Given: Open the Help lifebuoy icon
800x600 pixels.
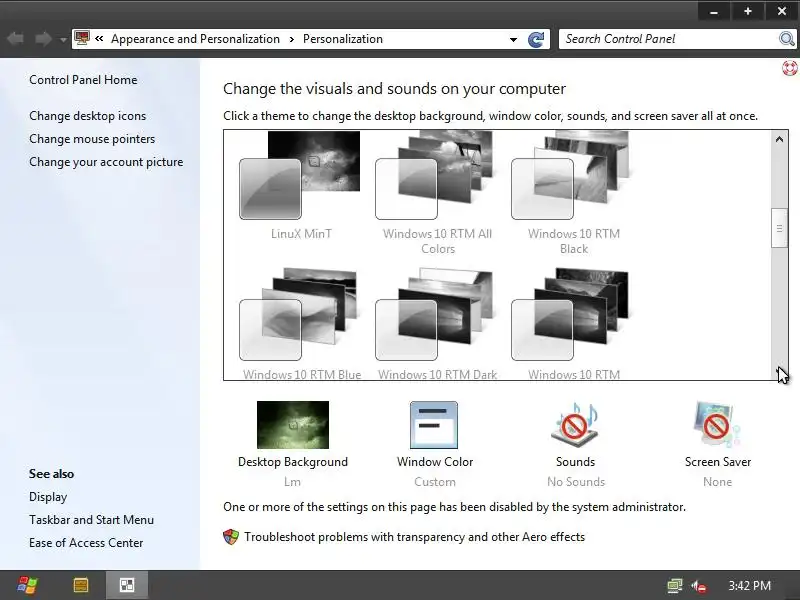Looking at the screenshot, I should [x=790, y=68].
